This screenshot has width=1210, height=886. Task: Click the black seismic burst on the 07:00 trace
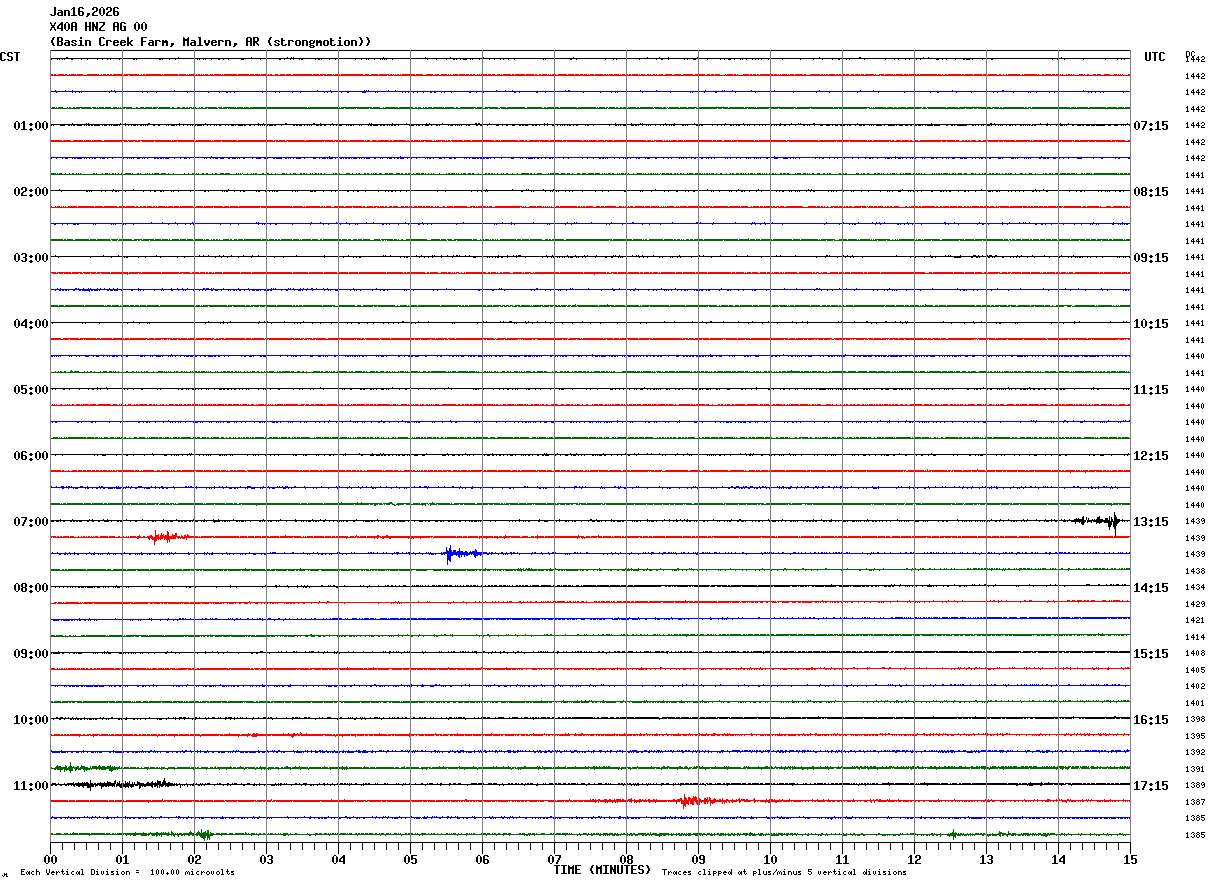coord(1102,521)
